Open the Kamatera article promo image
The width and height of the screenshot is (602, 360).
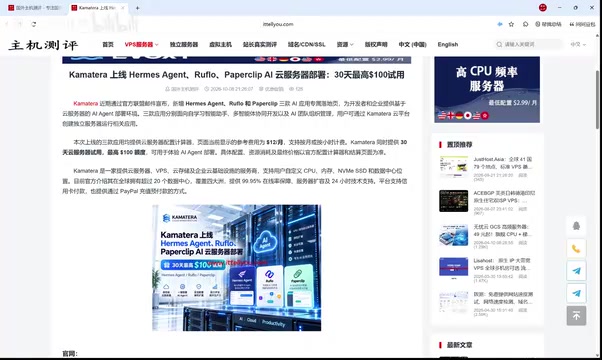point(236,268)
